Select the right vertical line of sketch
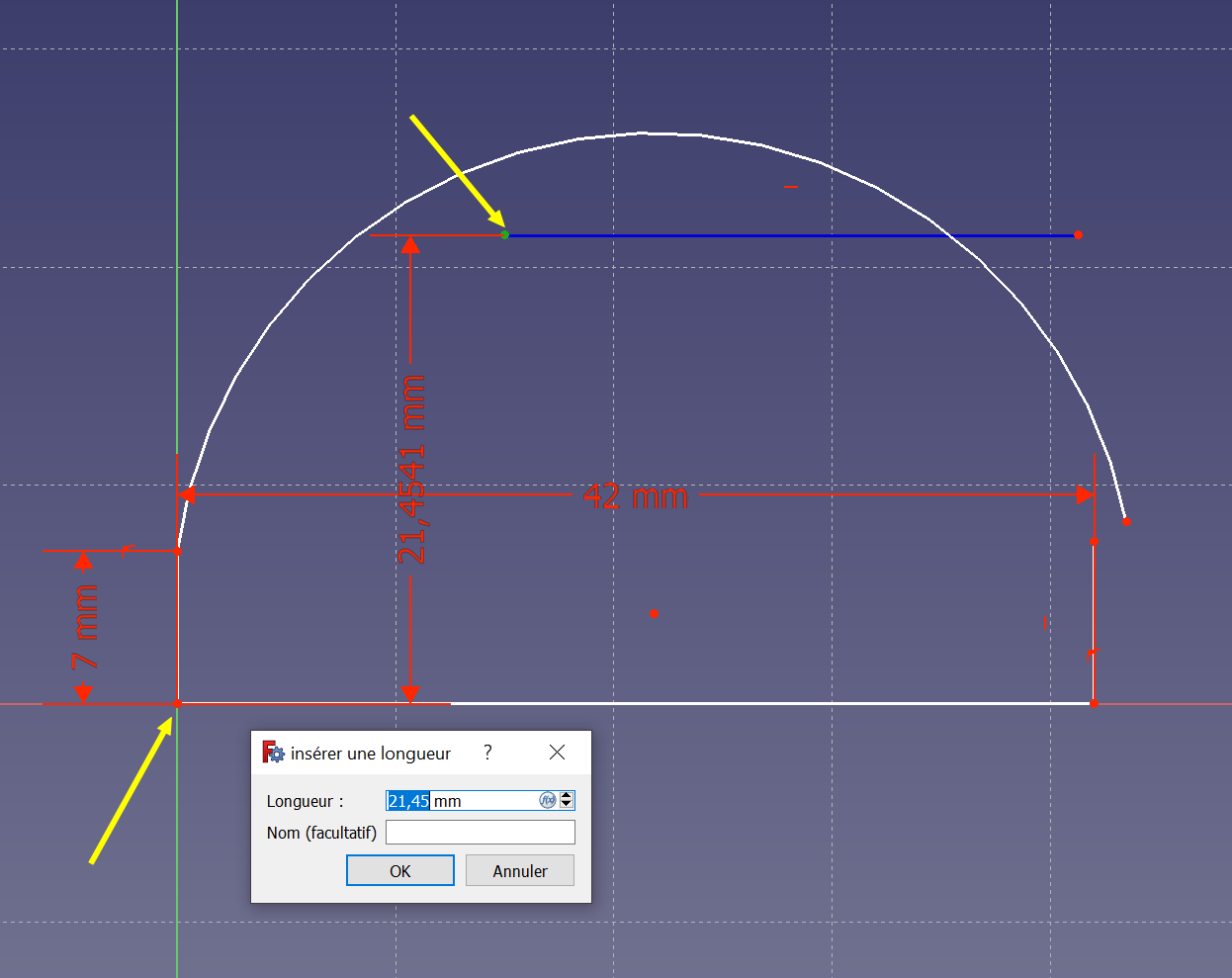 [1094, 622]
